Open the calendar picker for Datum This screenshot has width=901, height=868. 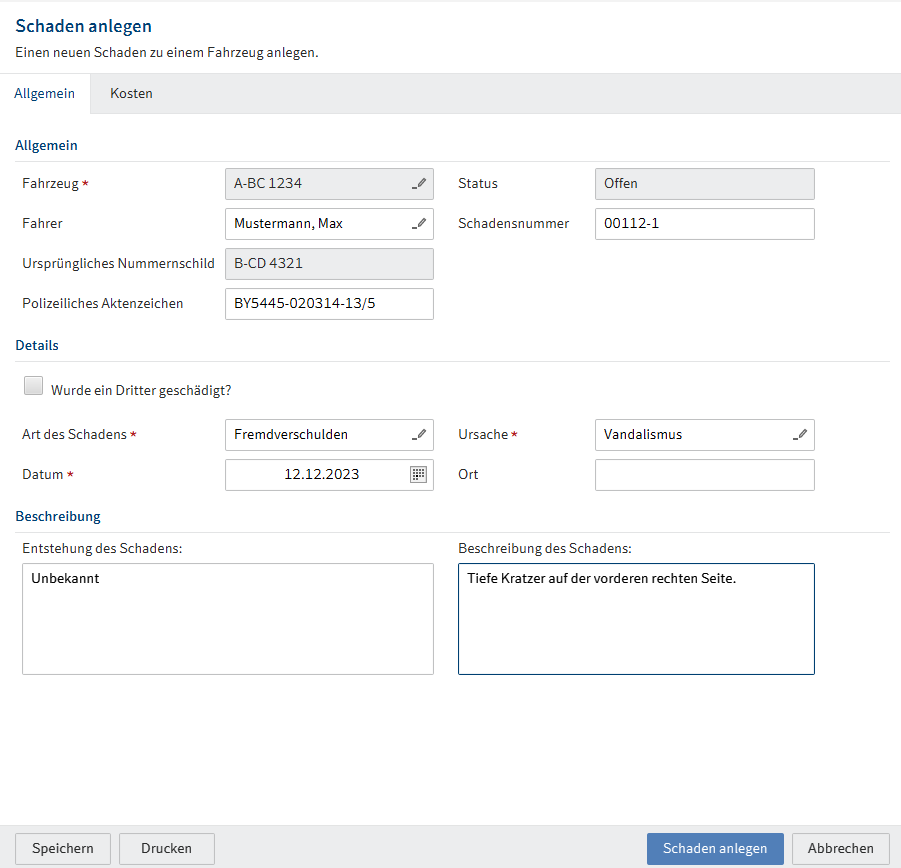click(419, 475)
